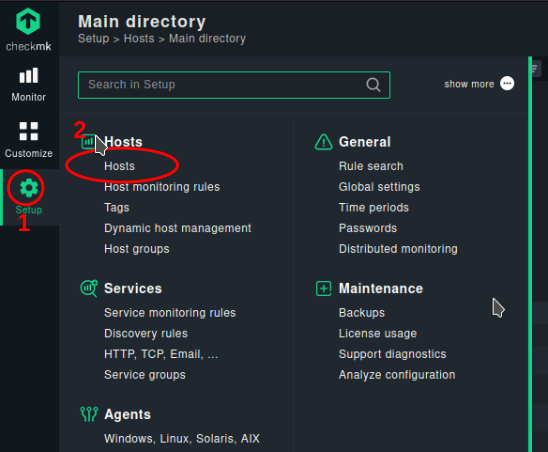
Task: Click the Setup gear icon
Action: [x=29, y=188]
